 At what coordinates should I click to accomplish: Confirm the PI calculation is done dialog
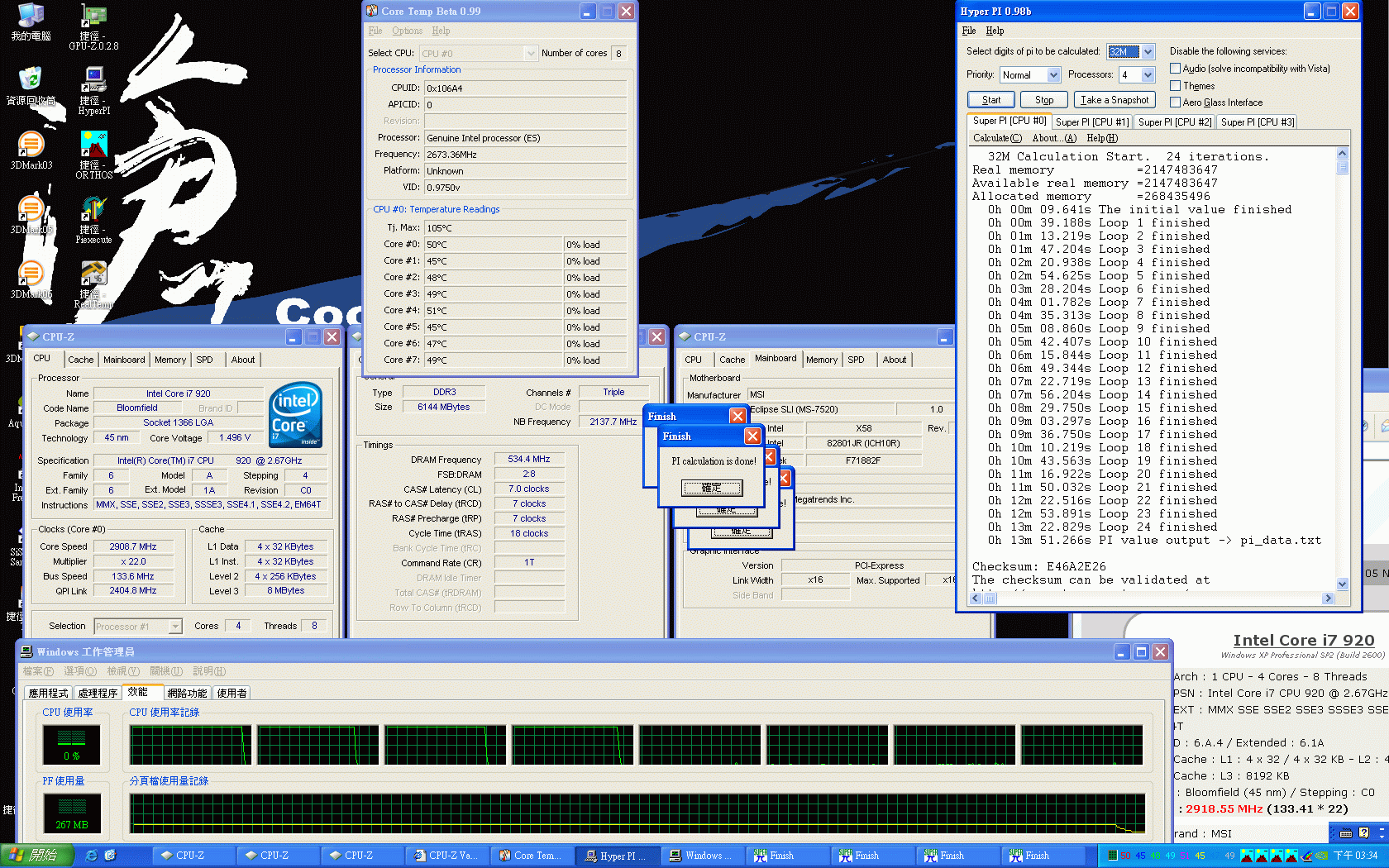click(712, 488)
